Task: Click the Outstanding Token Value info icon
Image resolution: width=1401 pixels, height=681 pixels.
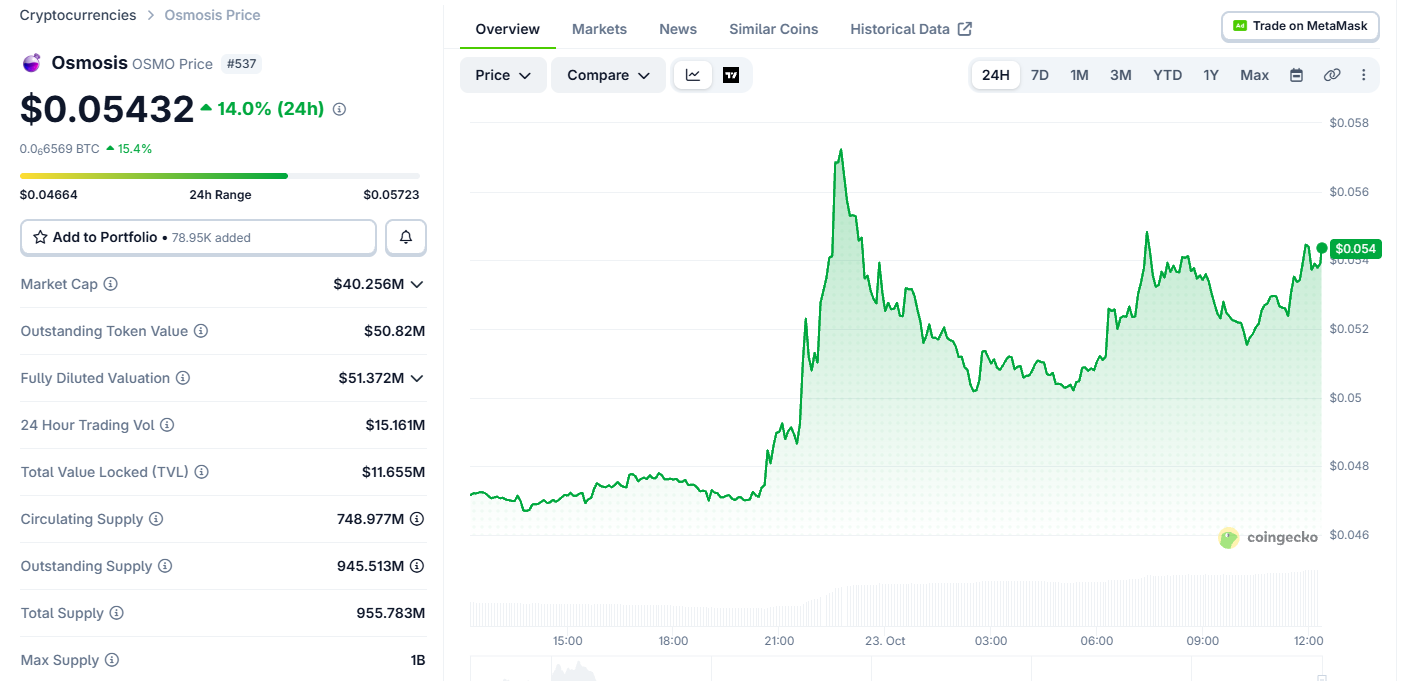Action: [x=201, y=331]
